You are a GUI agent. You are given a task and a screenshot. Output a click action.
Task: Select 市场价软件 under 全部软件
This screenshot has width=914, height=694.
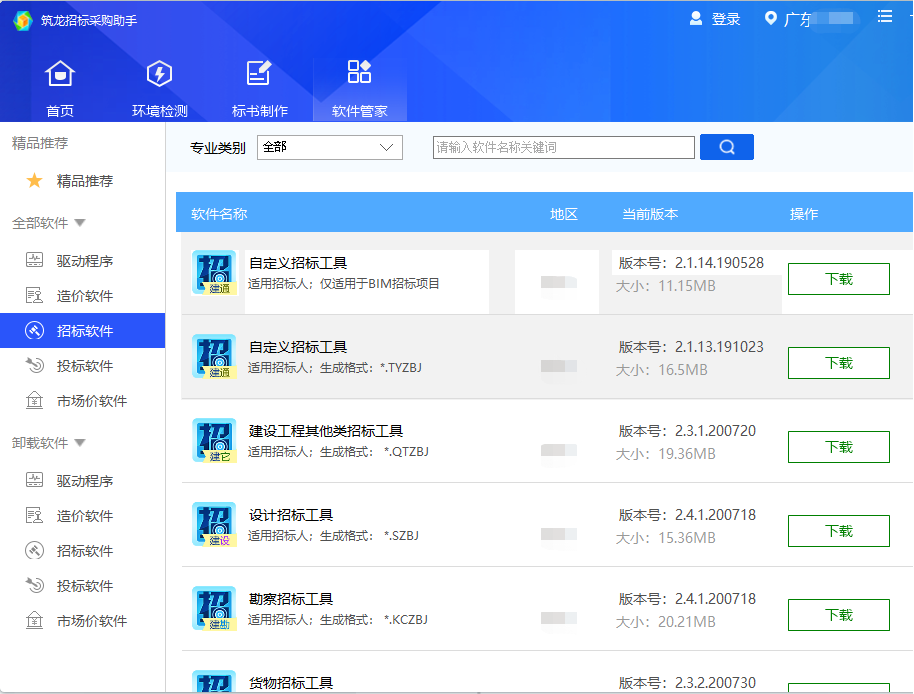click(x=91, y=401)
